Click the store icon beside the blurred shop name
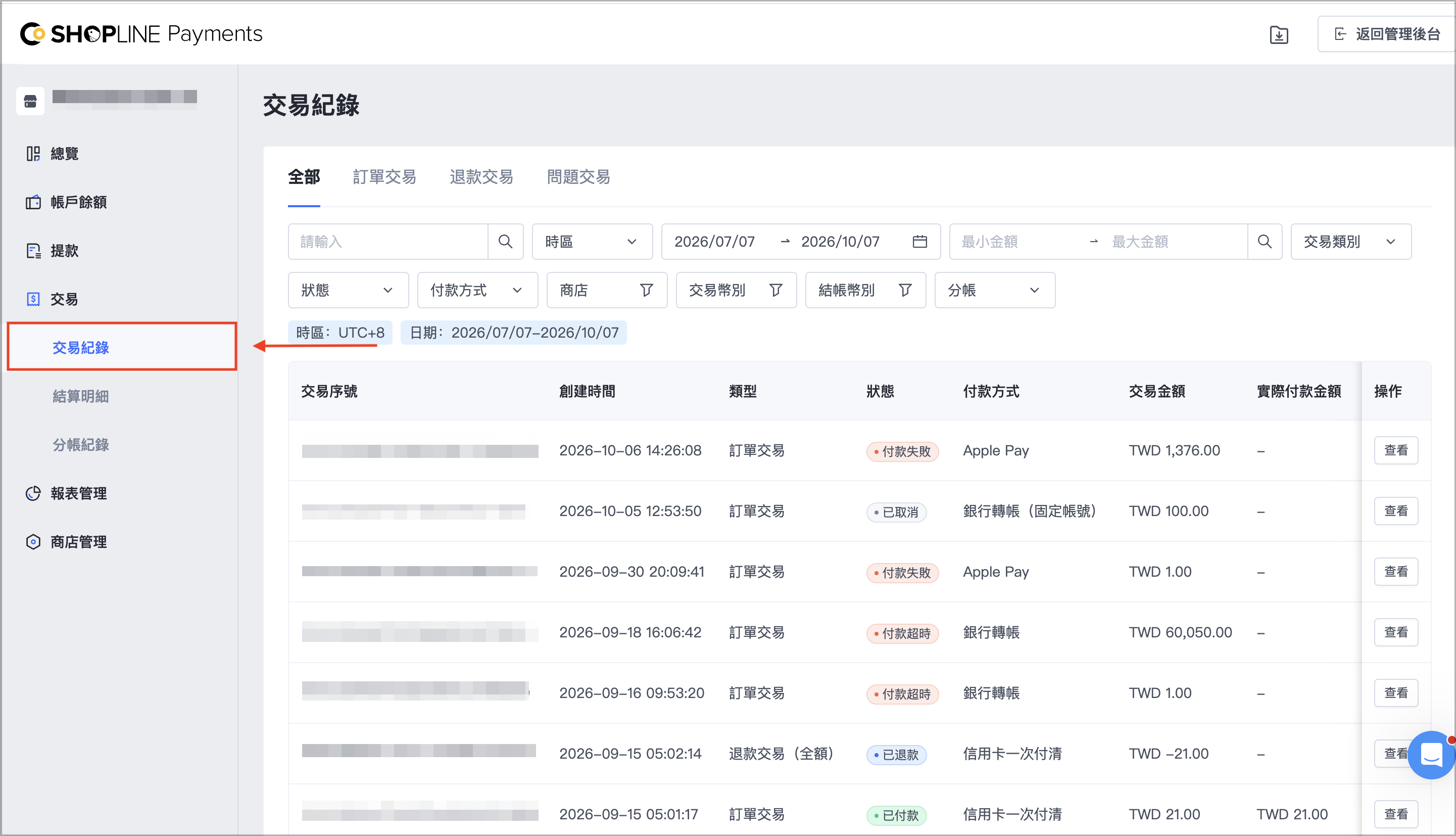 30,101
